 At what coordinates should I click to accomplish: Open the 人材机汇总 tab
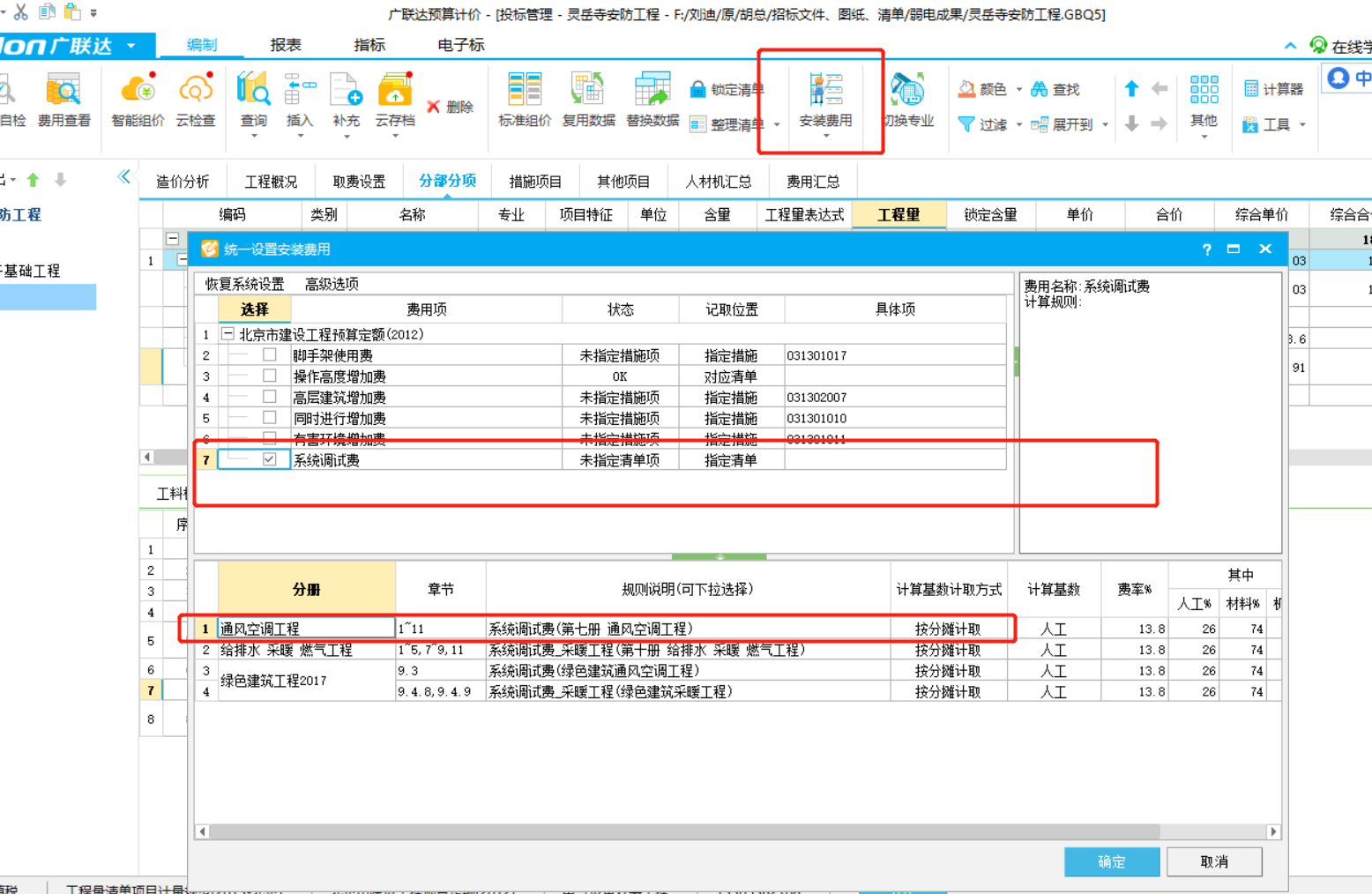click(x=718, y=181)
